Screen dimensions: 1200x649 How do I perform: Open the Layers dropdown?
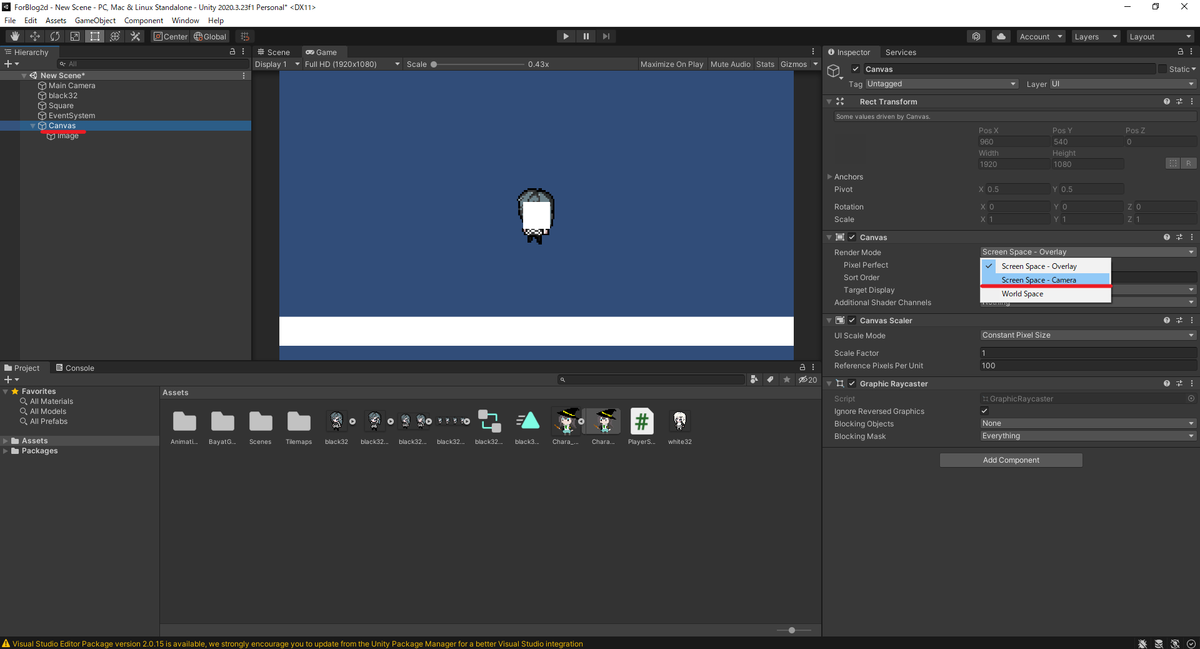pyautogui.click(x=1094, y=36)
